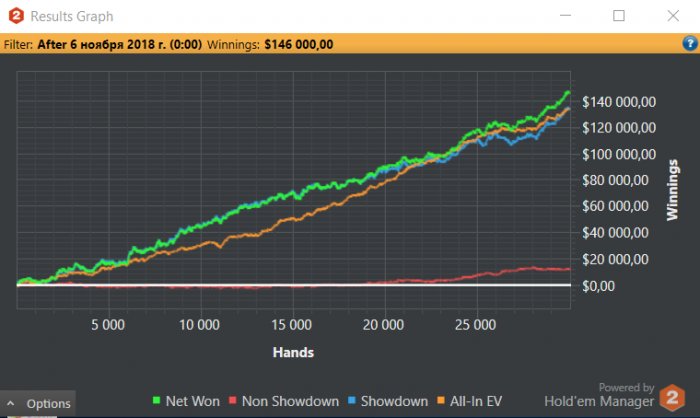Click the '$0,00' axis label
The image size is (700, 418).
pos(598,286)
